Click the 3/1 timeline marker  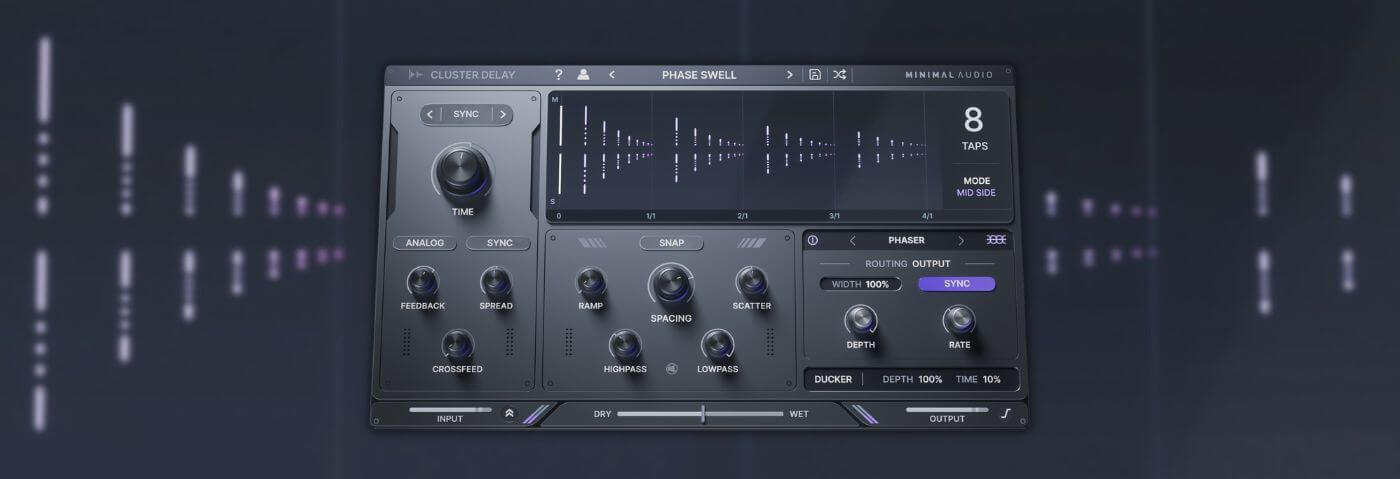tap(834, 216)
